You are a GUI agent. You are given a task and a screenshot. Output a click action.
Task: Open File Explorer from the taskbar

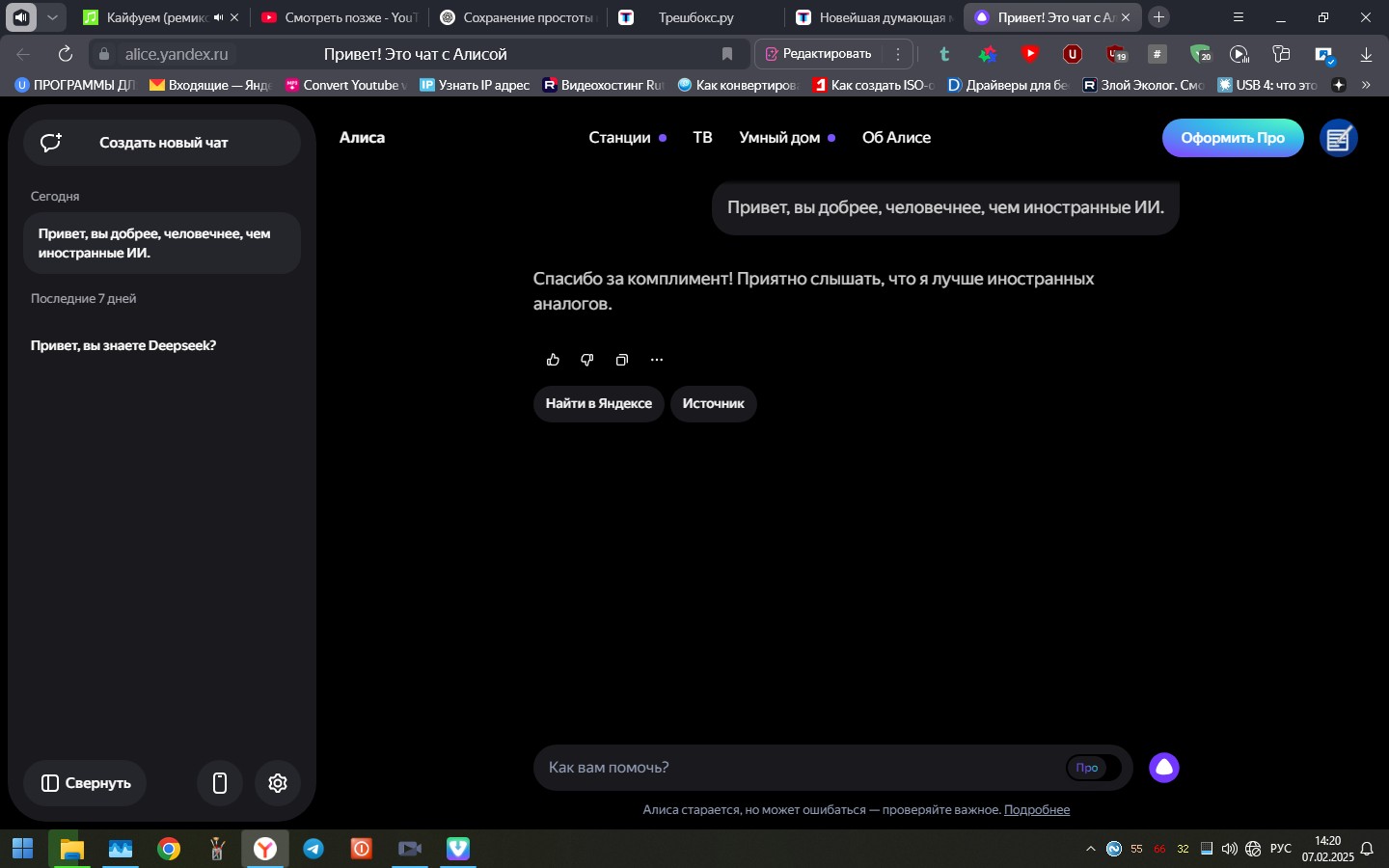71,849
